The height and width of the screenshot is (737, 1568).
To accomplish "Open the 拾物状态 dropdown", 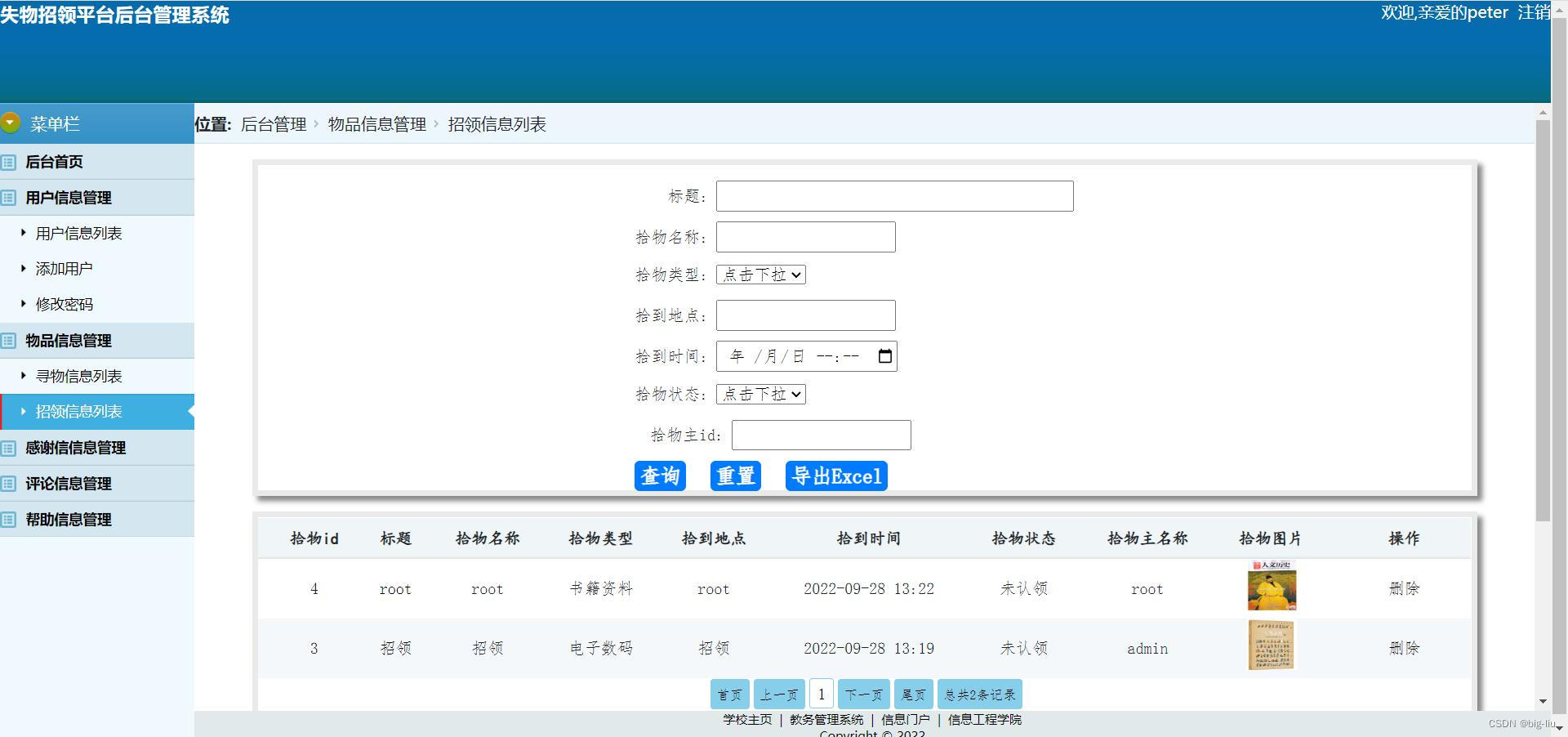I will pyautogui.click(x=761, y=394).
